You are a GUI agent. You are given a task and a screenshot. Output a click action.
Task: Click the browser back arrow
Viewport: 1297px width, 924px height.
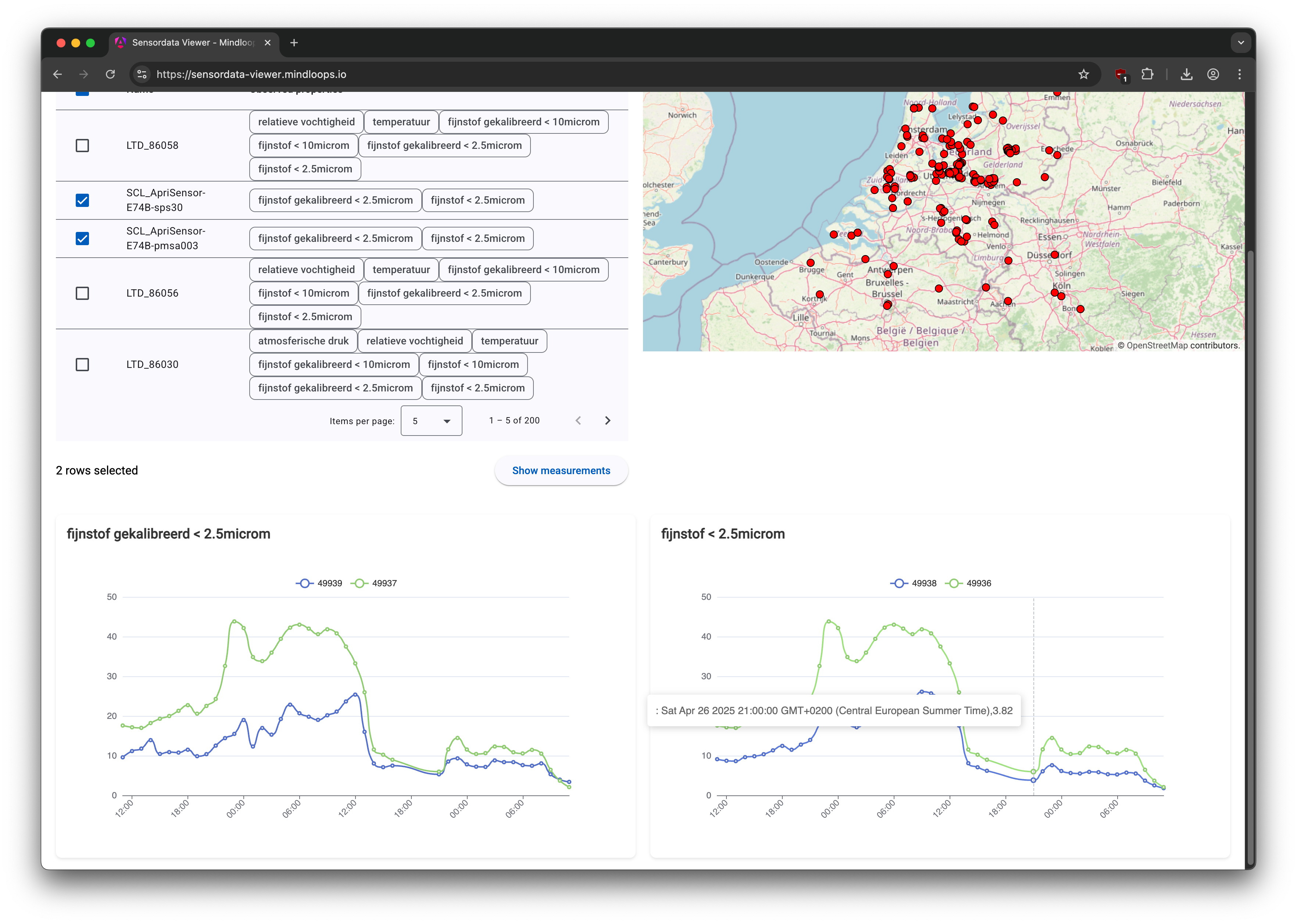click(x=57, y=75)
